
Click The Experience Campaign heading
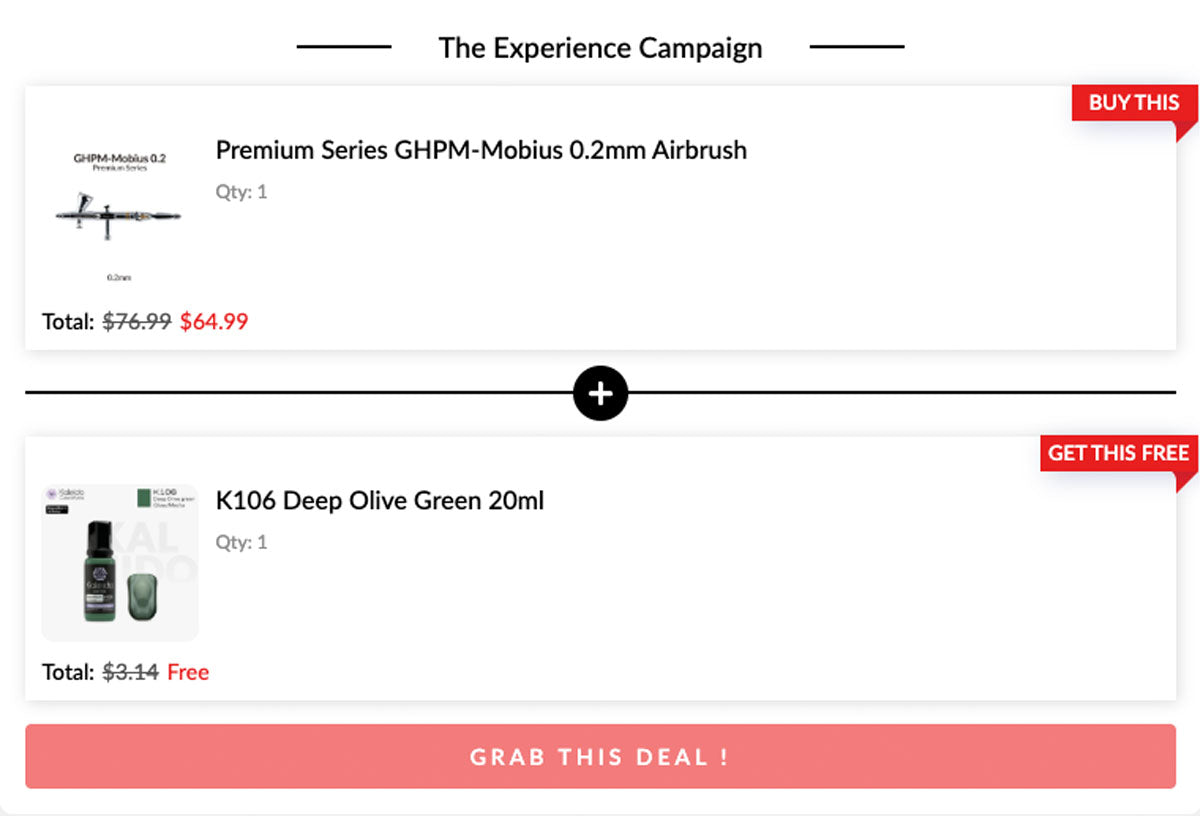(x=600, y=48)
